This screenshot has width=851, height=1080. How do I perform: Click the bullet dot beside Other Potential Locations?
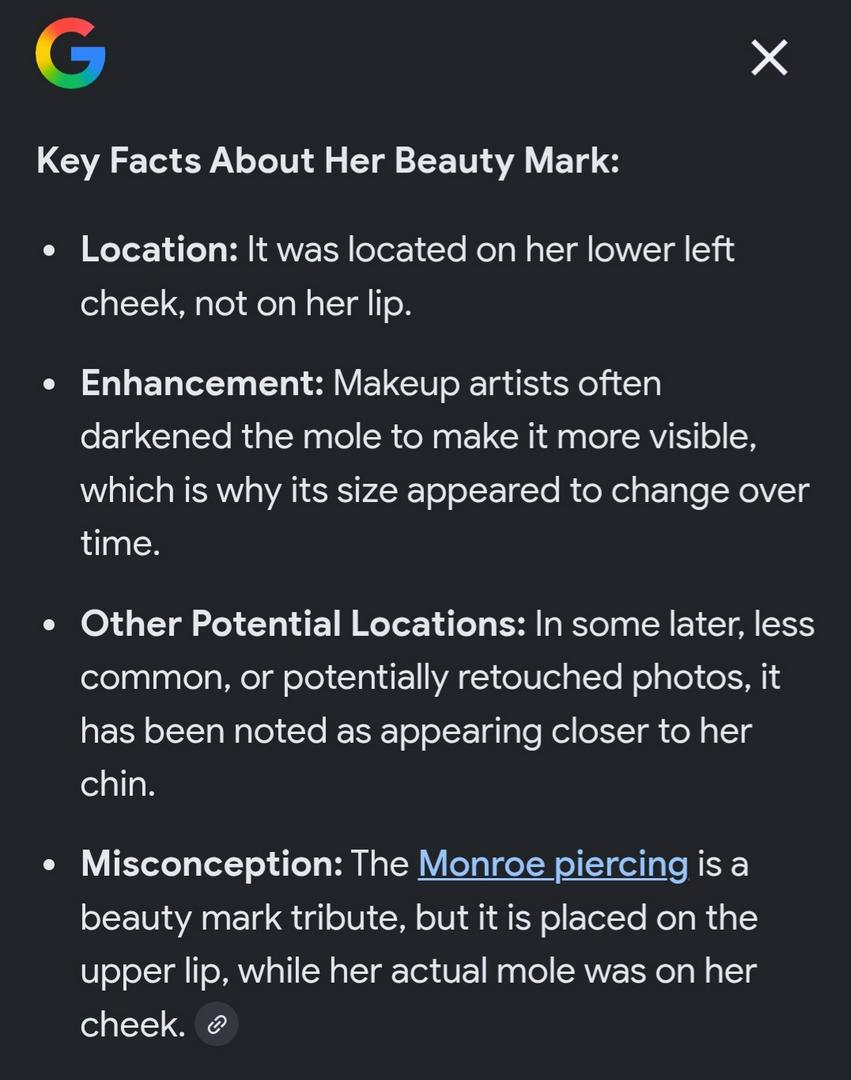click(50, 626)
